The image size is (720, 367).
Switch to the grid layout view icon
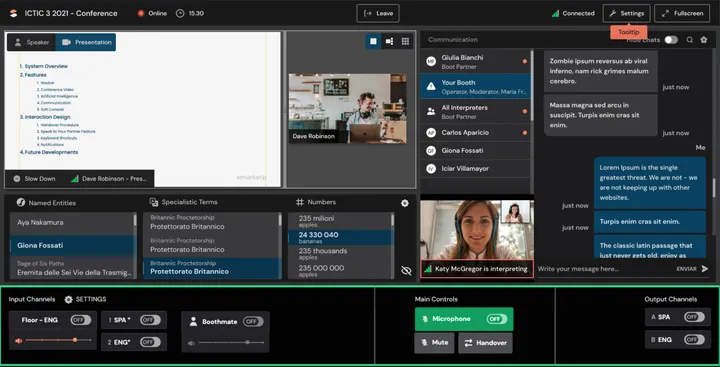pos(405,41)
